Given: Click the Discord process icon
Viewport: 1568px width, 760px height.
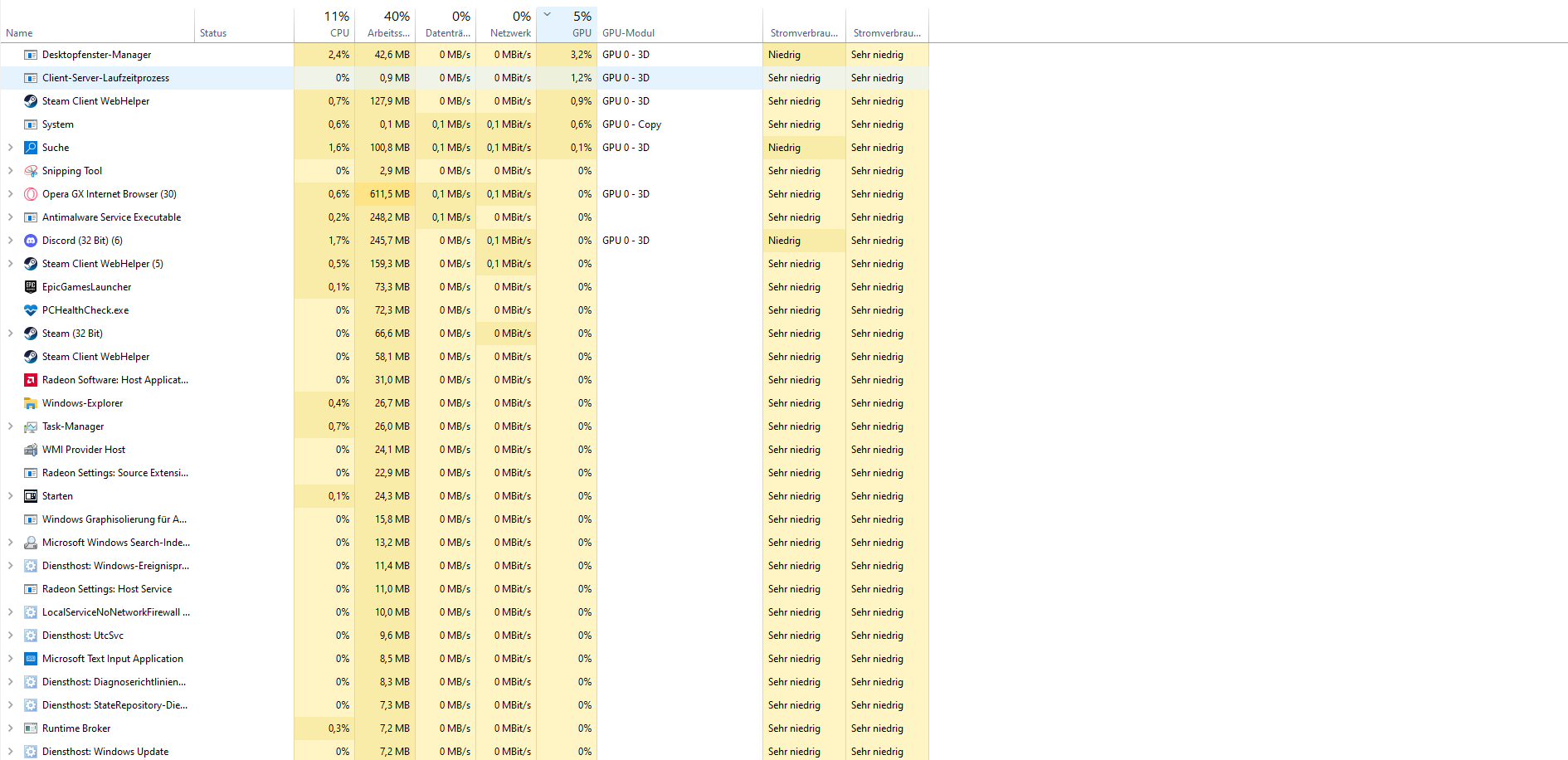Looking at the screenshot, I should point(31,241).
